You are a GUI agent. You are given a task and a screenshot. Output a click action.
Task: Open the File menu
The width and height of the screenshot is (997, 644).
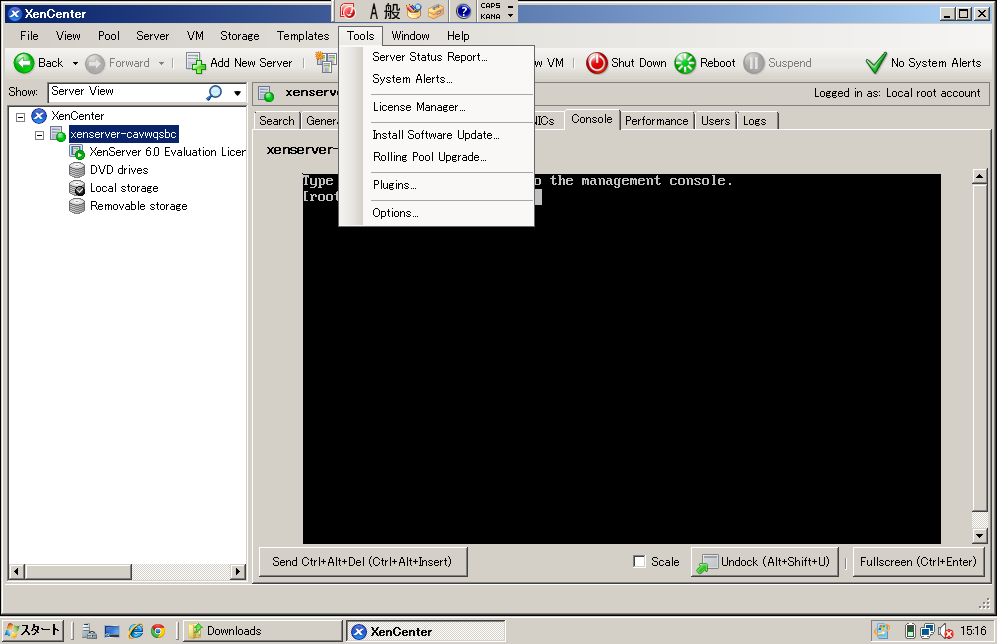(x=29, y=36)
